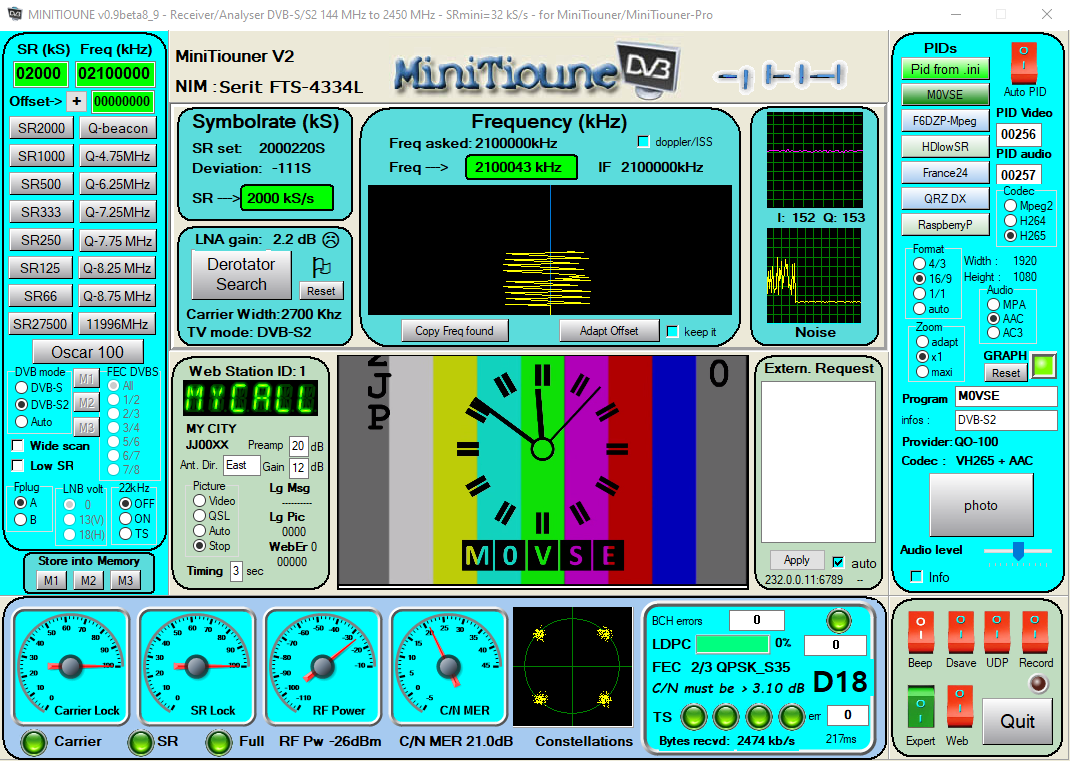Click the plus offset sign button
The width and height of the screenshot is (1070, 761).
coord(76,101)
